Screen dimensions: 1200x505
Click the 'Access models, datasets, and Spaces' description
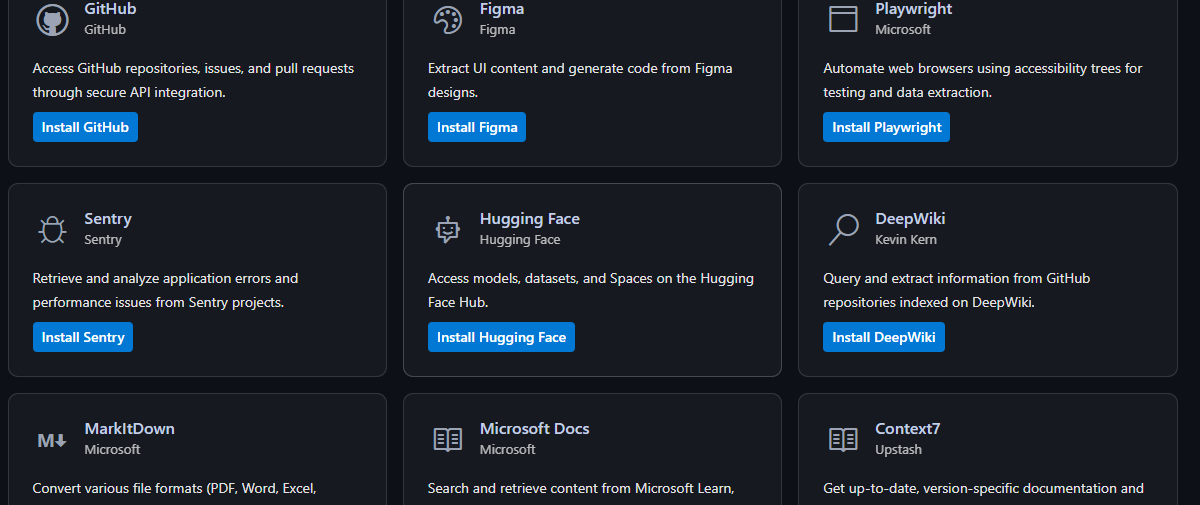click(591, 290)
